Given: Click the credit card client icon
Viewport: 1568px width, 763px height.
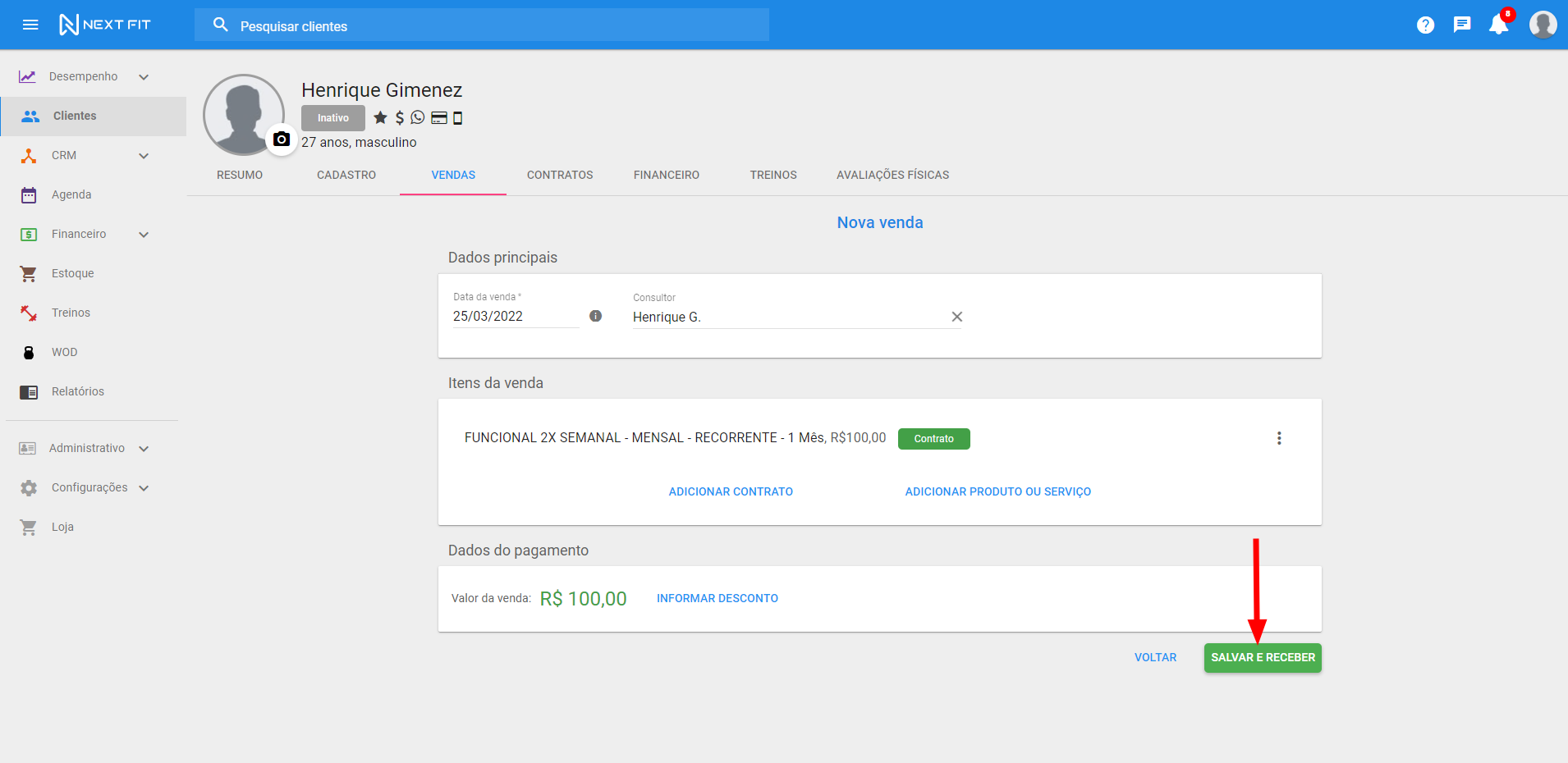Looking at the screenshot, I should click(439, 117).
